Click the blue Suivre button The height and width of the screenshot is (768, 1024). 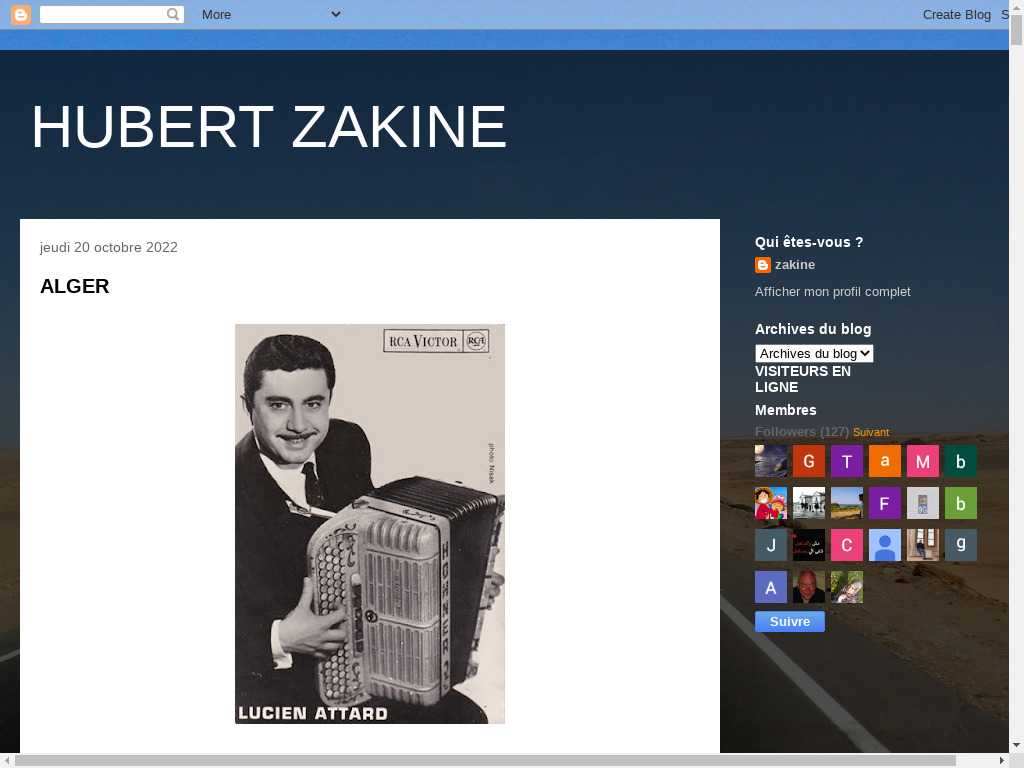(790, 622)
